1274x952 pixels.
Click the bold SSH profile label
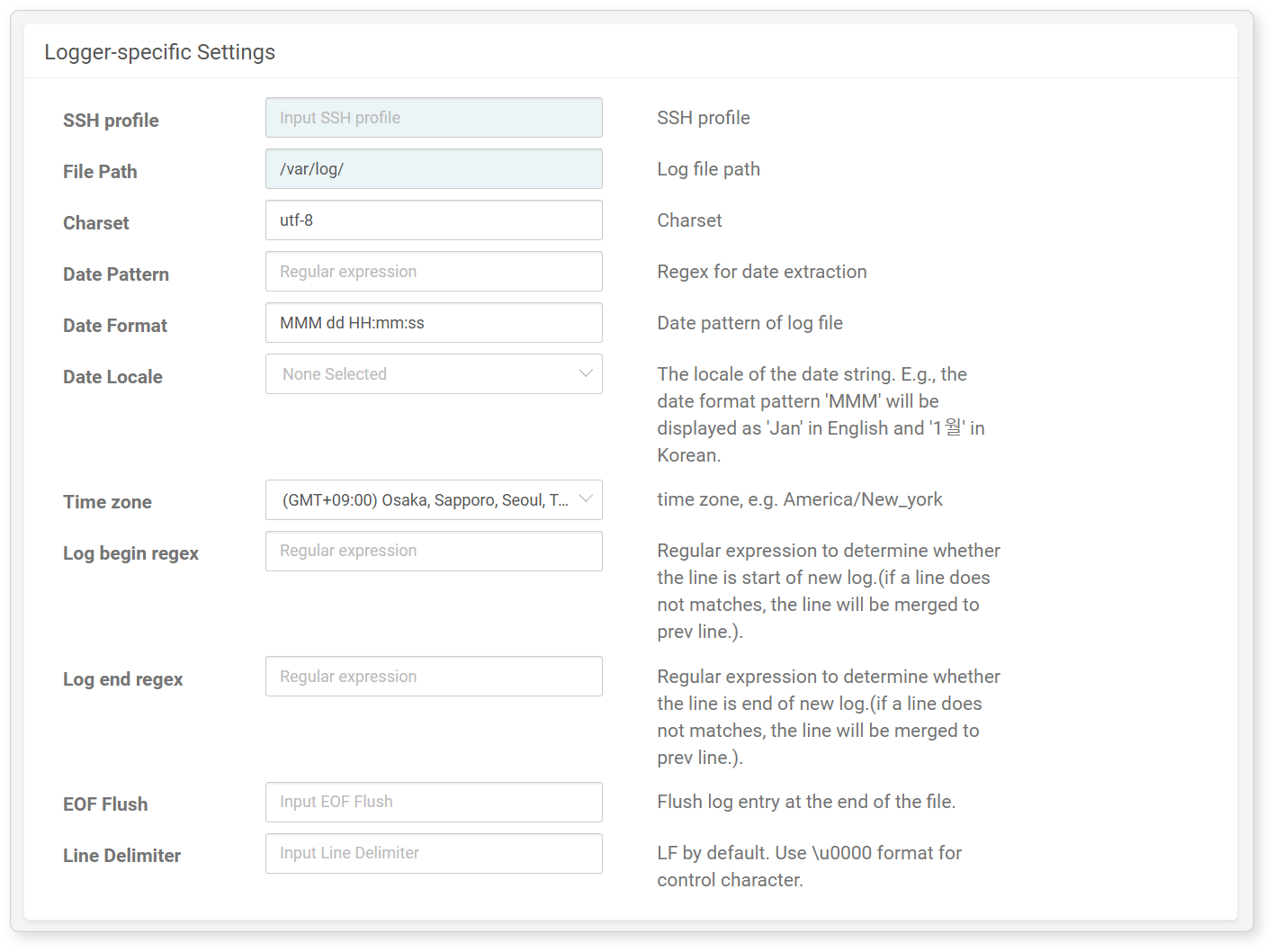click(x=111, y=121)
